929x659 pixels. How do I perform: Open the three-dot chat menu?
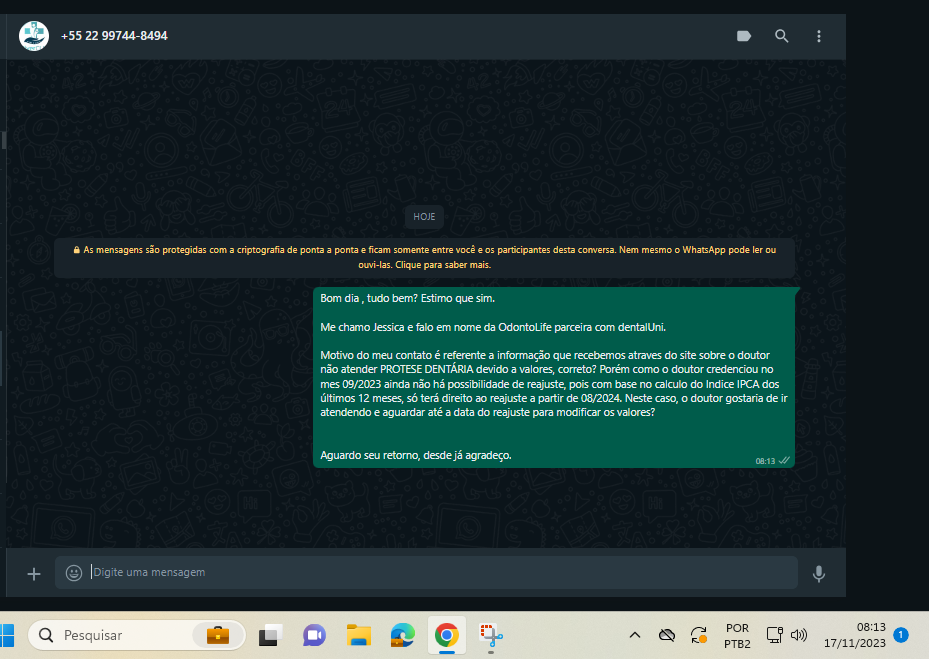point(819,36)
